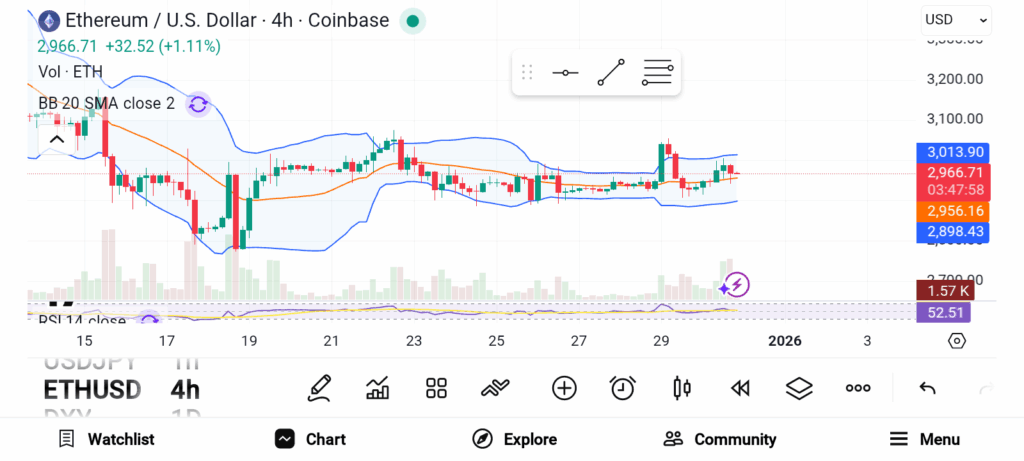Change chart type with candlestick icon
Screen dimensions: 1024x461
682,388
